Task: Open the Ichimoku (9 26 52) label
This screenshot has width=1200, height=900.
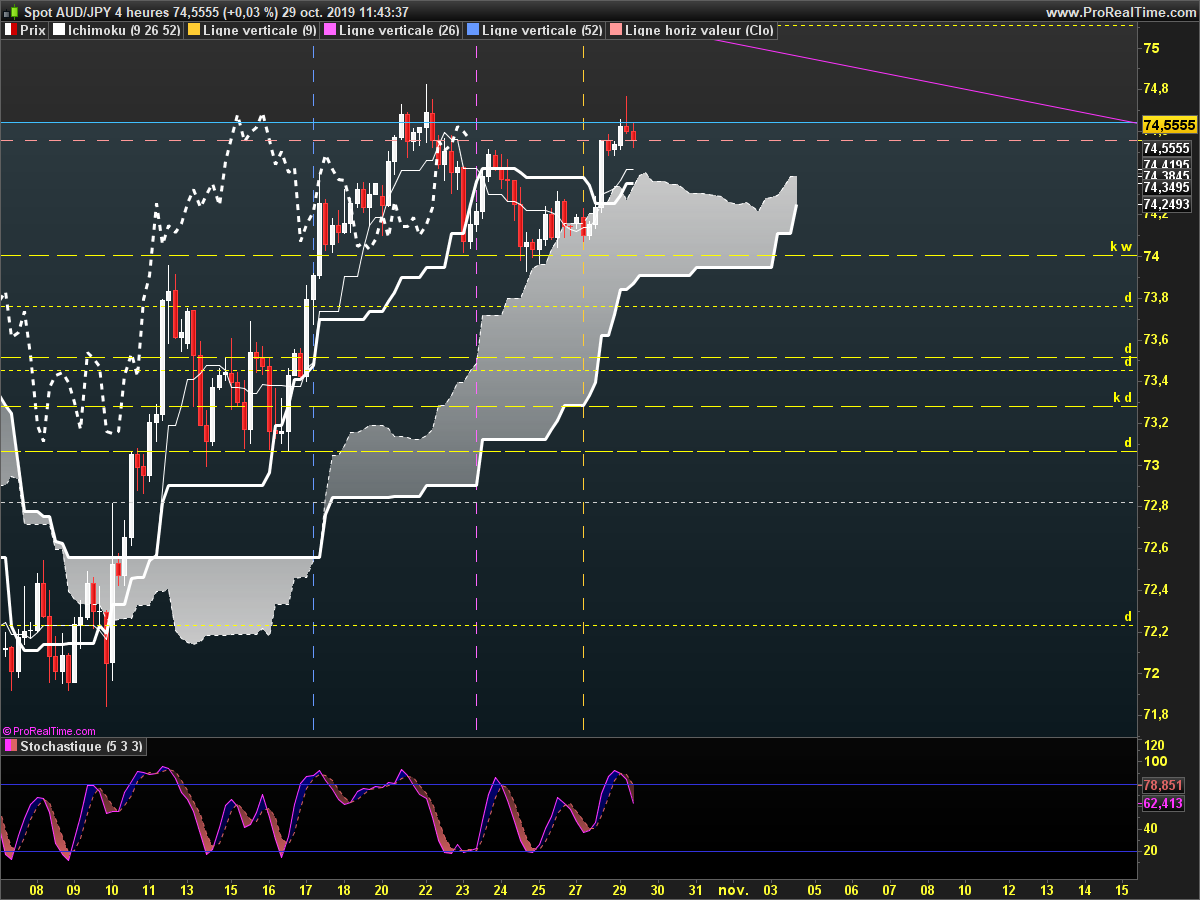Action: tap(123, 31)
